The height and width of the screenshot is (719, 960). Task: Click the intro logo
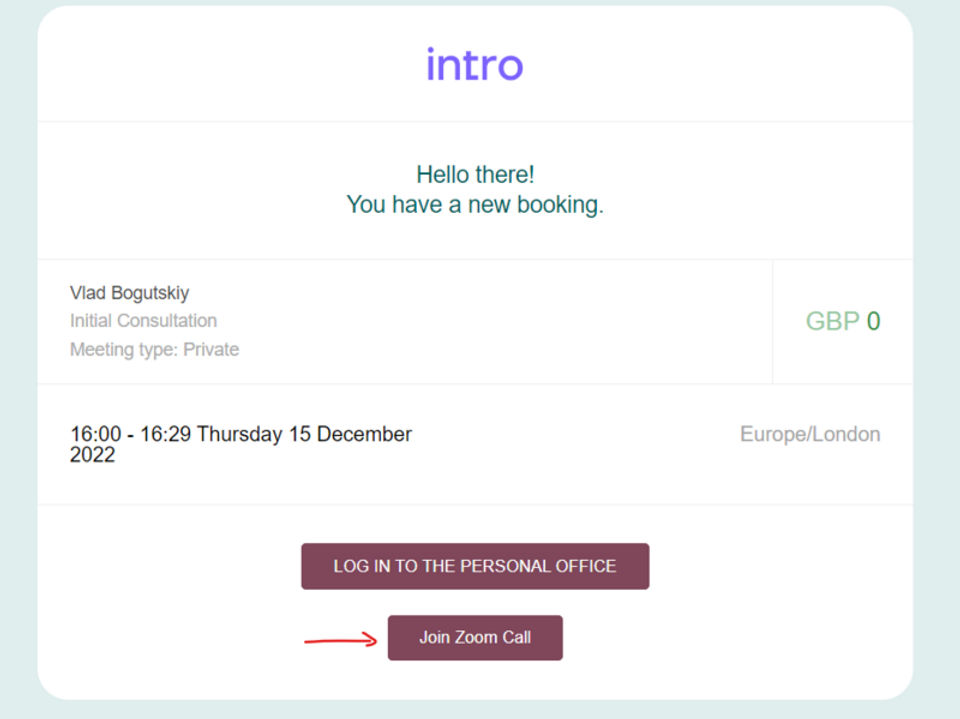474,65
